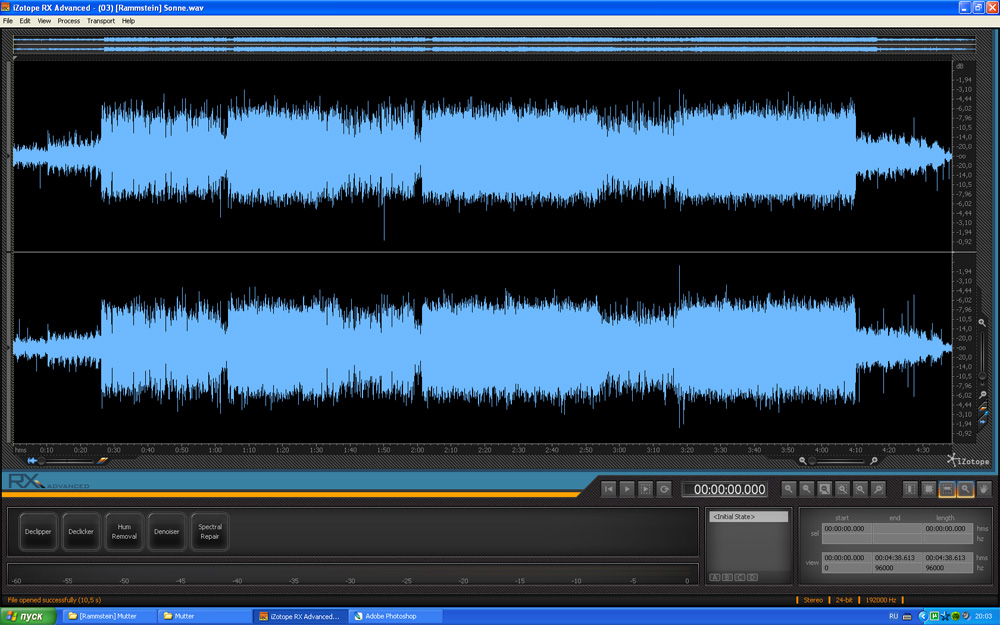
Task: Click the zoom to selection icon
Action: 825,489
